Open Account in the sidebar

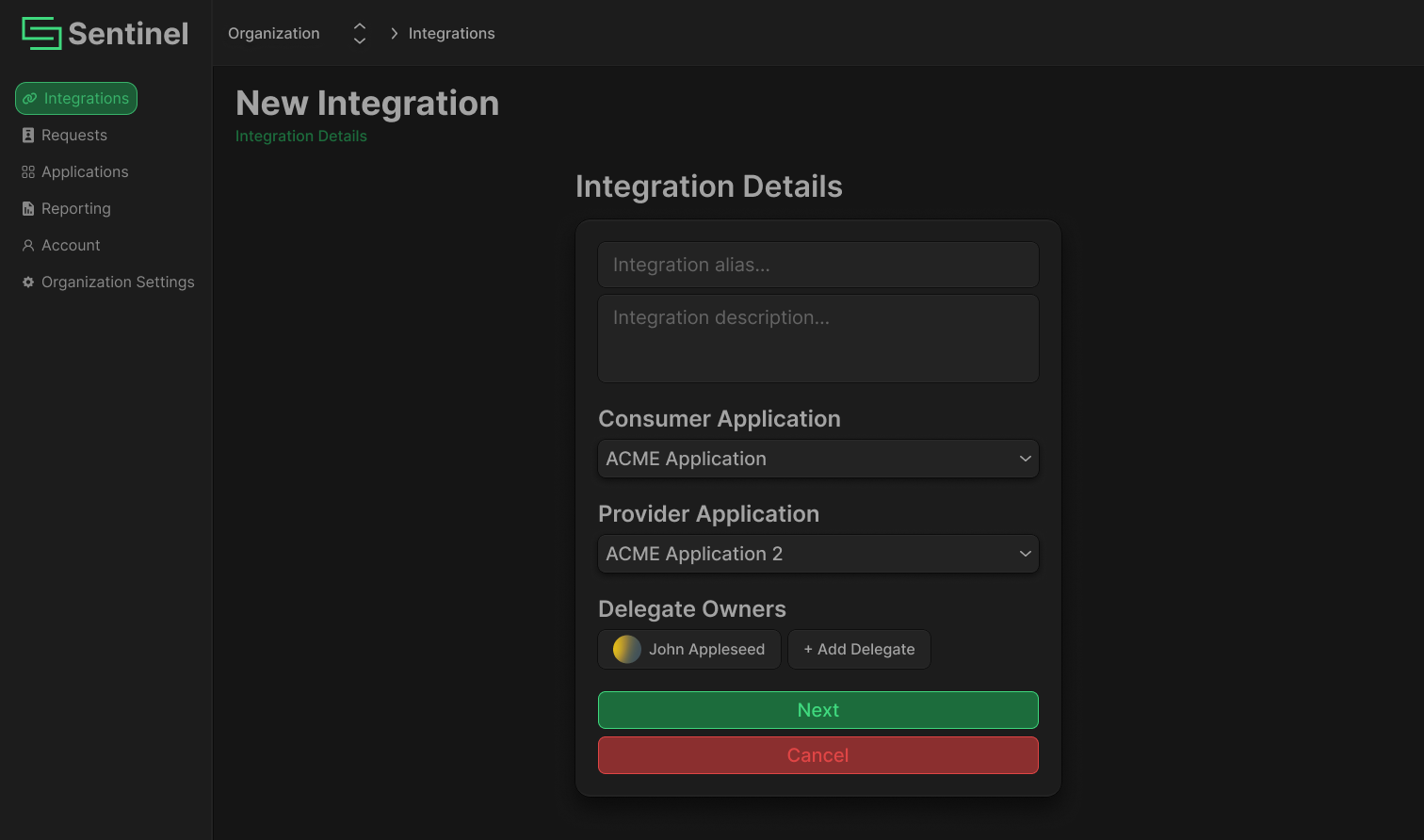coord(61,245)
